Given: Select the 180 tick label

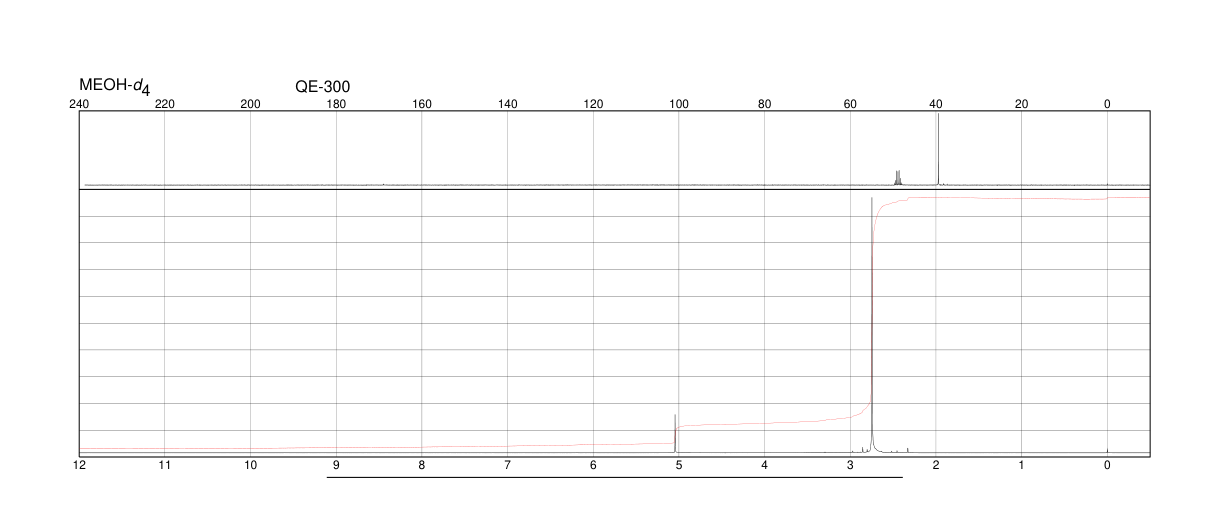Looking at the screenshot, I should [336, 104].
